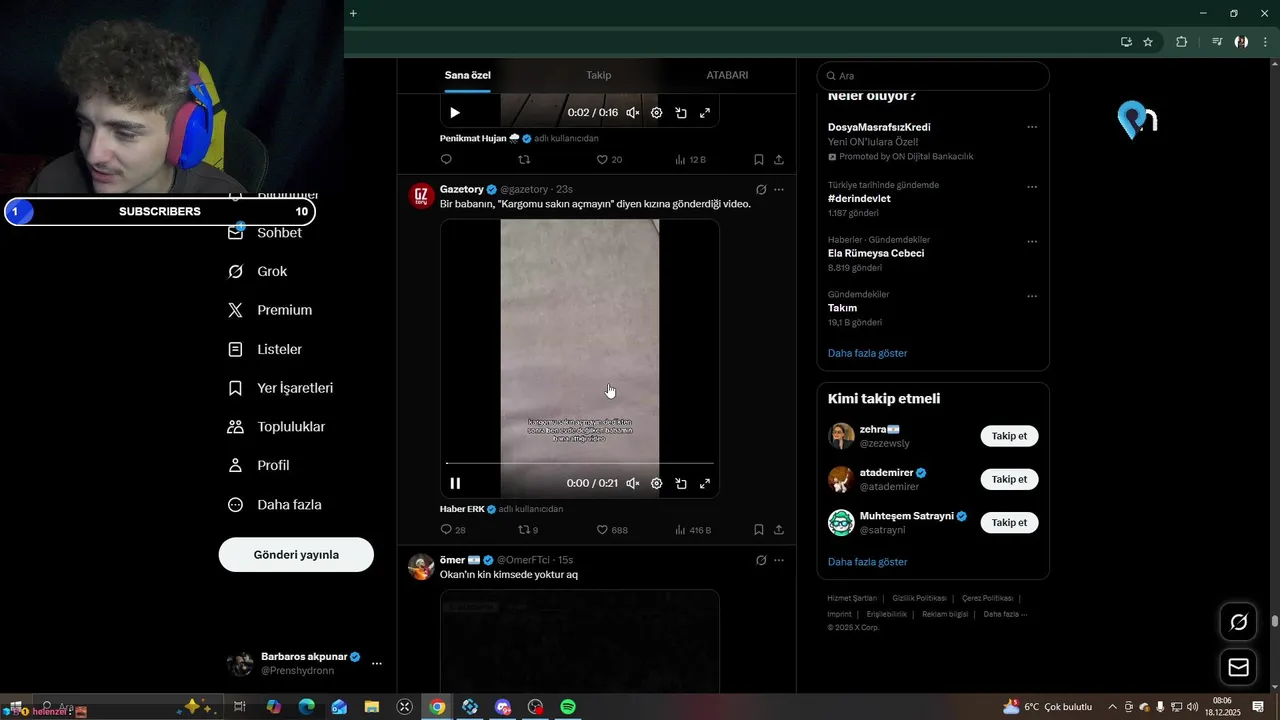
Task: Open options for the #derindevlet trend
Action: [1032, 186]
